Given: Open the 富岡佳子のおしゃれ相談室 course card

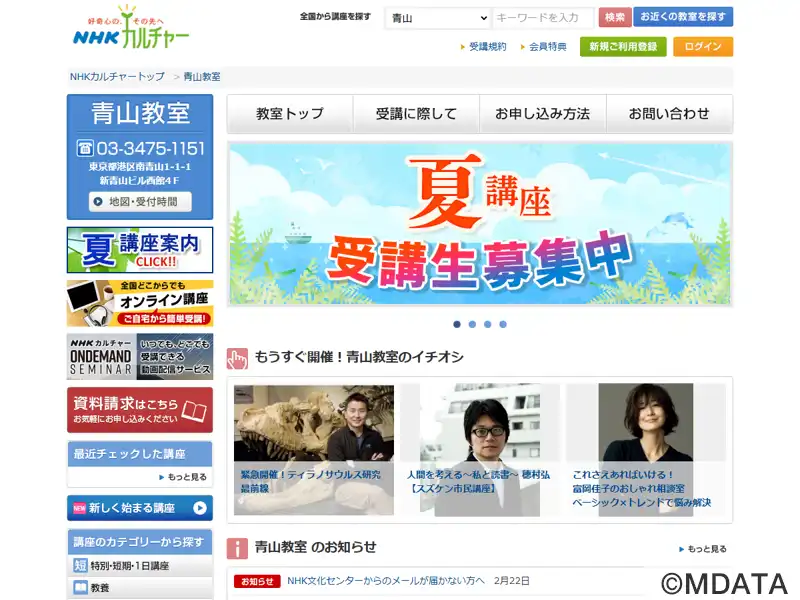Looking at the screenshot, I should 645,450.
